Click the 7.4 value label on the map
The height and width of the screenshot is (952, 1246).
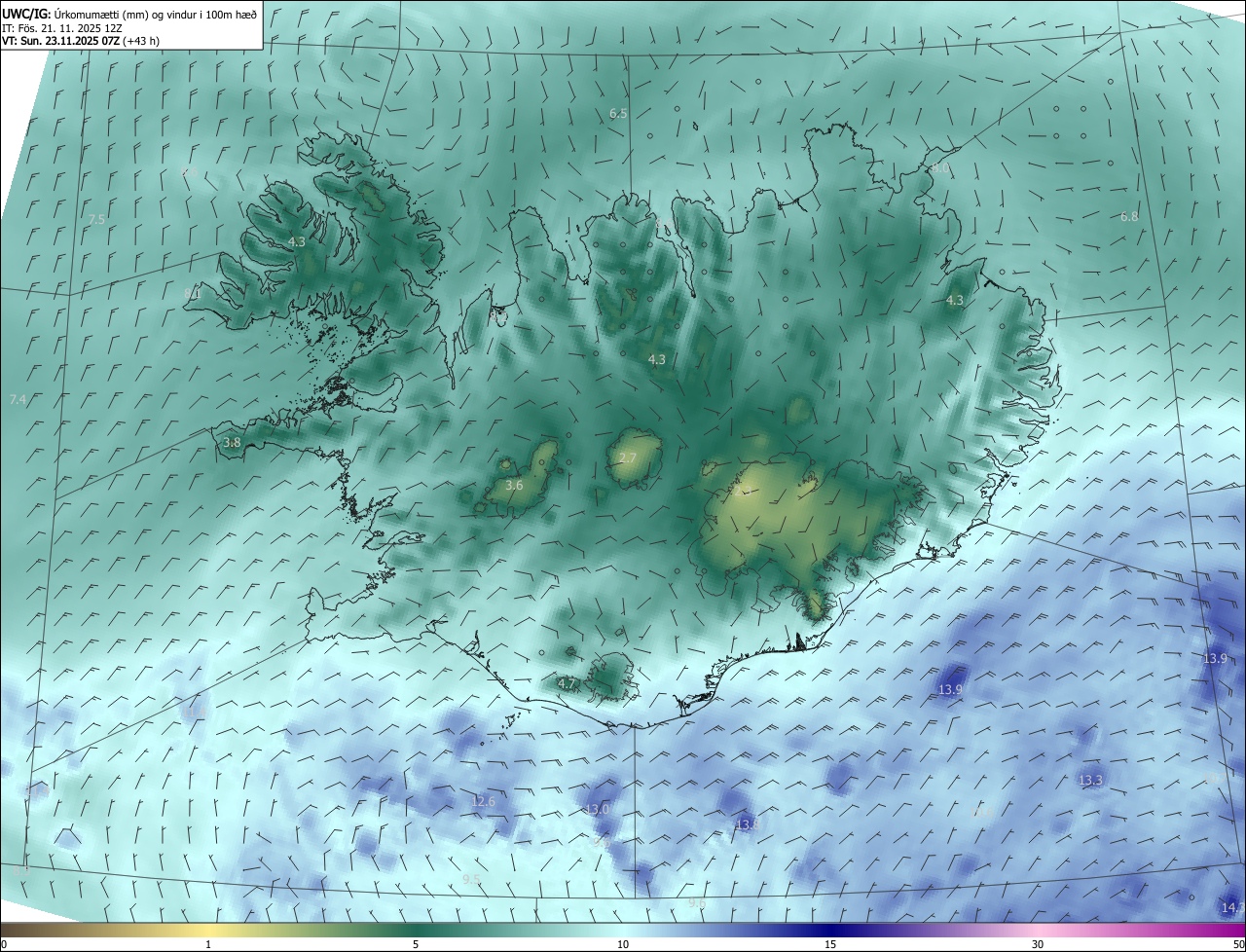coord(18,400)
